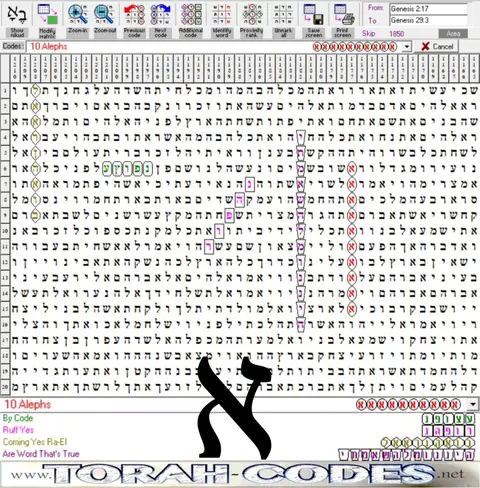Click the Show nikud label button
Viewport: 480px width, 488px height.
pyautogui.click(x=17, y=33)
